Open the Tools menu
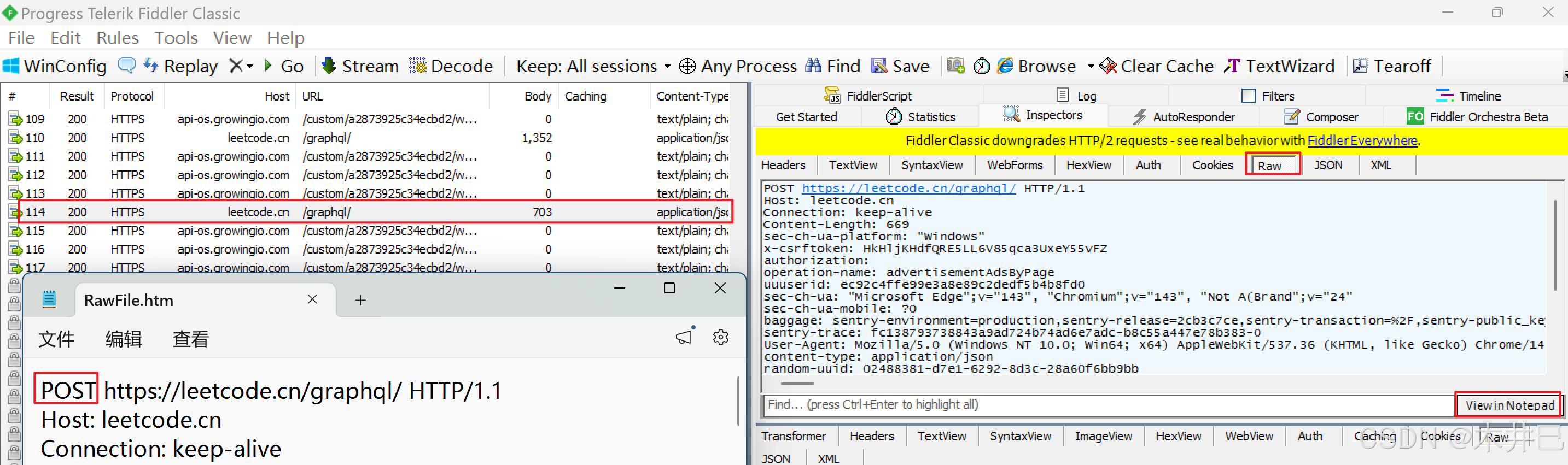1568x465 pixels. (x=176, y=38)
